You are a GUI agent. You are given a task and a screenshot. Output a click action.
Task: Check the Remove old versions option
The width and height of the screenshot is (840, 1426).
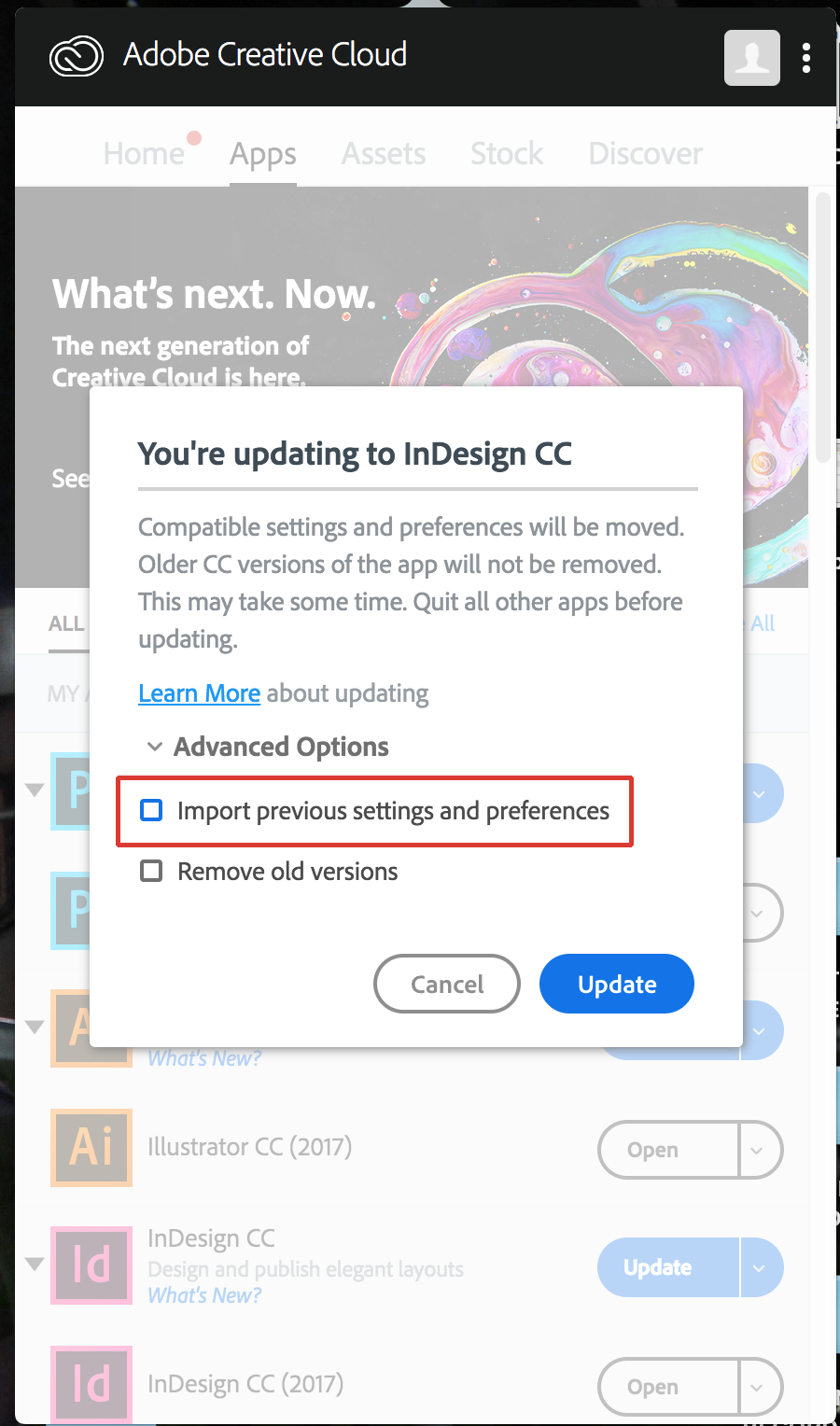point(151,871)
